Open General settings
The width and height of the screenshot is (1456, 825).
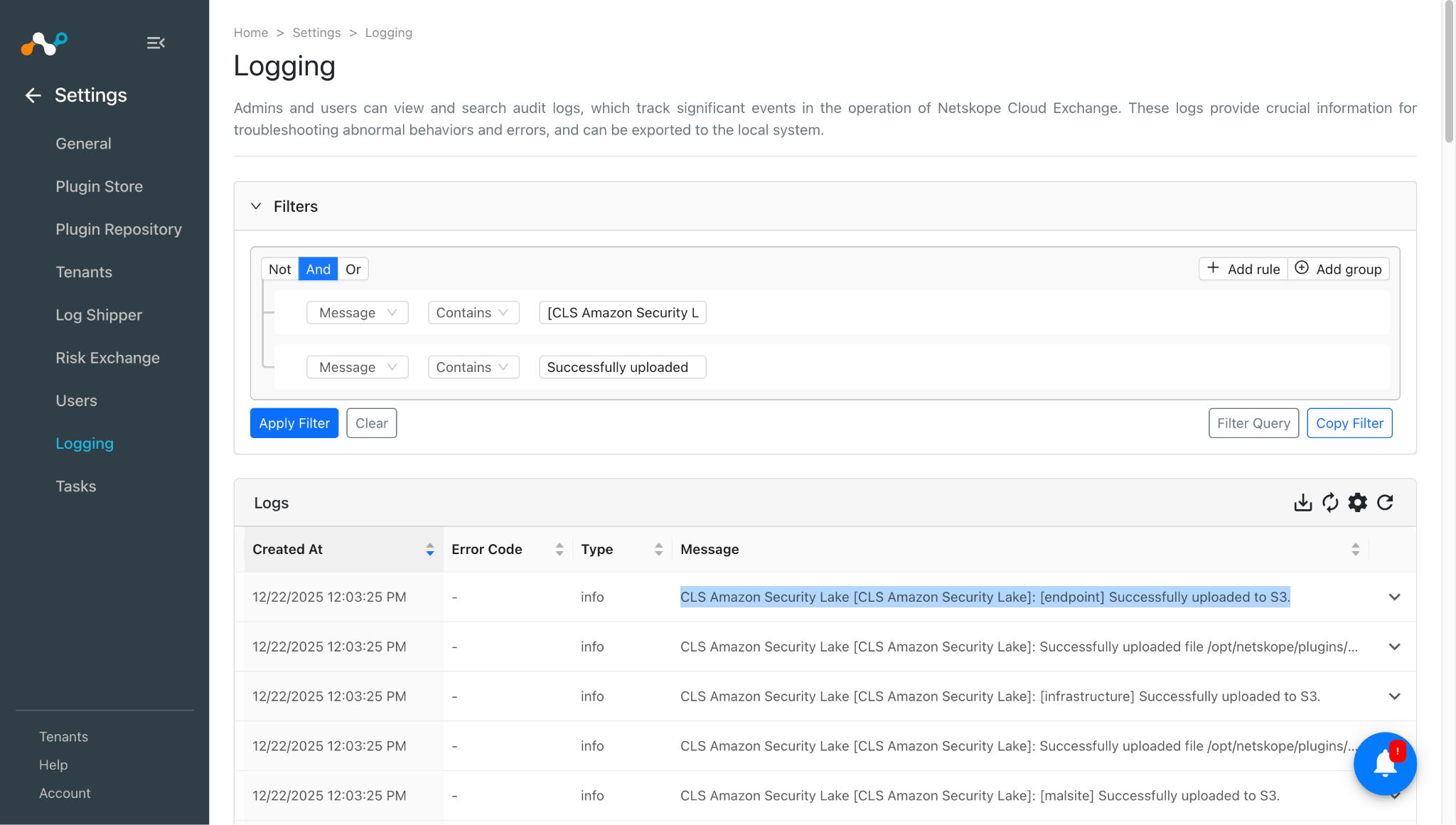click(83, 144)
